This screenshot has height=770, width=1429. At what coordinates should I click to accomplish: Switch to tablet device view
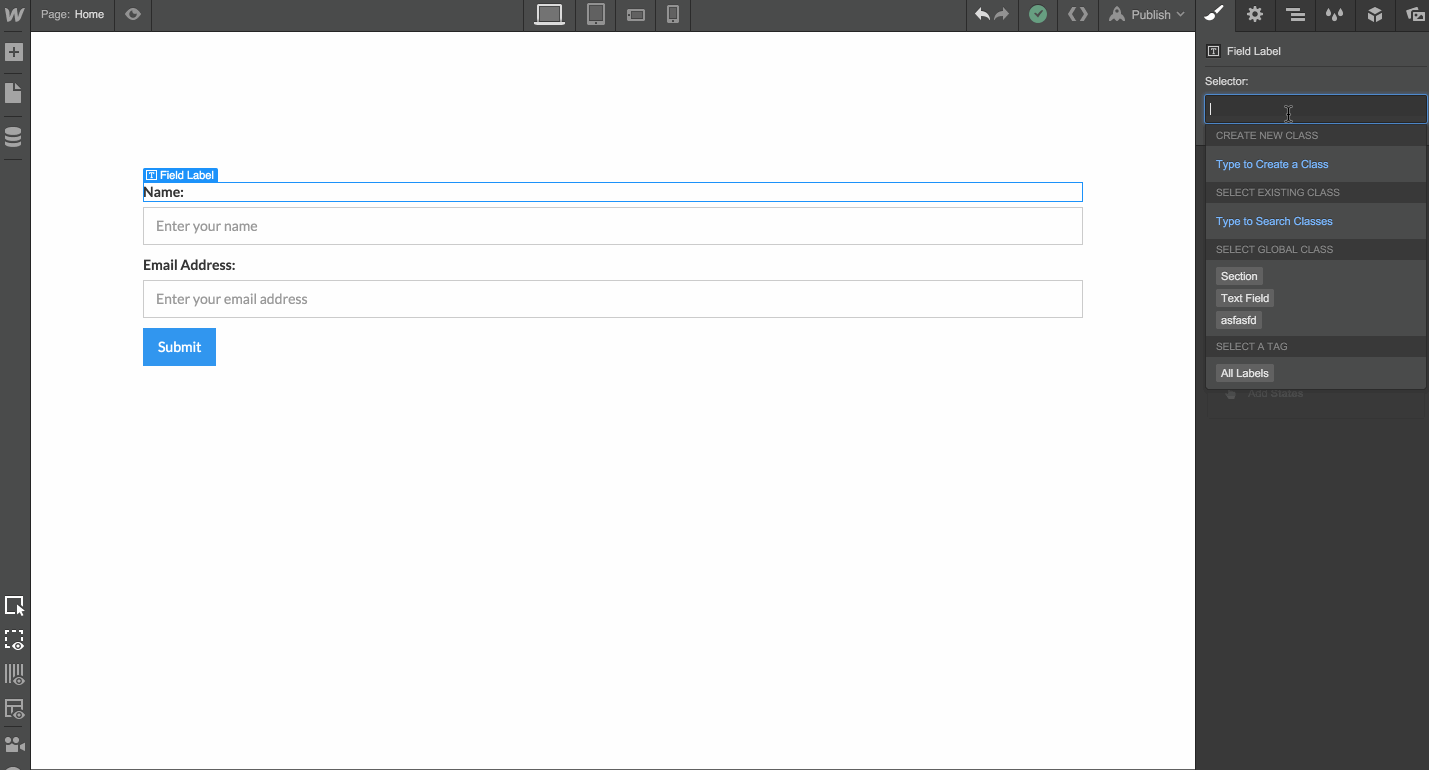pyautogui.click(x=596, y=15)
